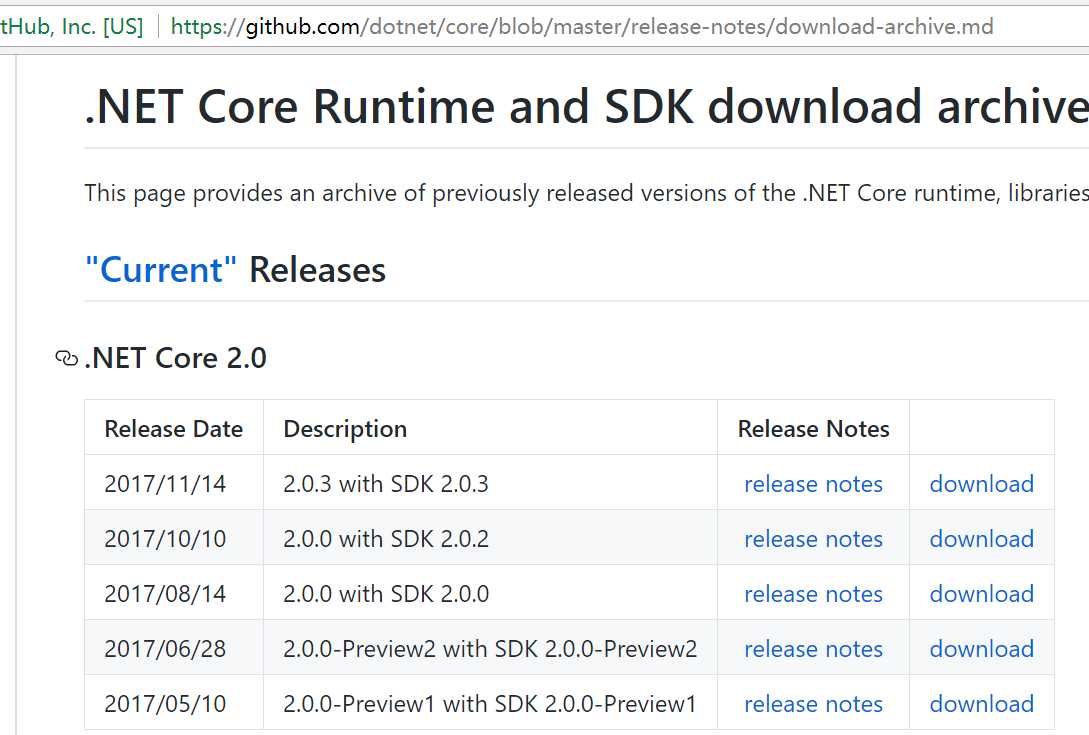Download the 2.0.0-Preview1 release
This screenshot has width=1089, height=735.
click(981, 704)
